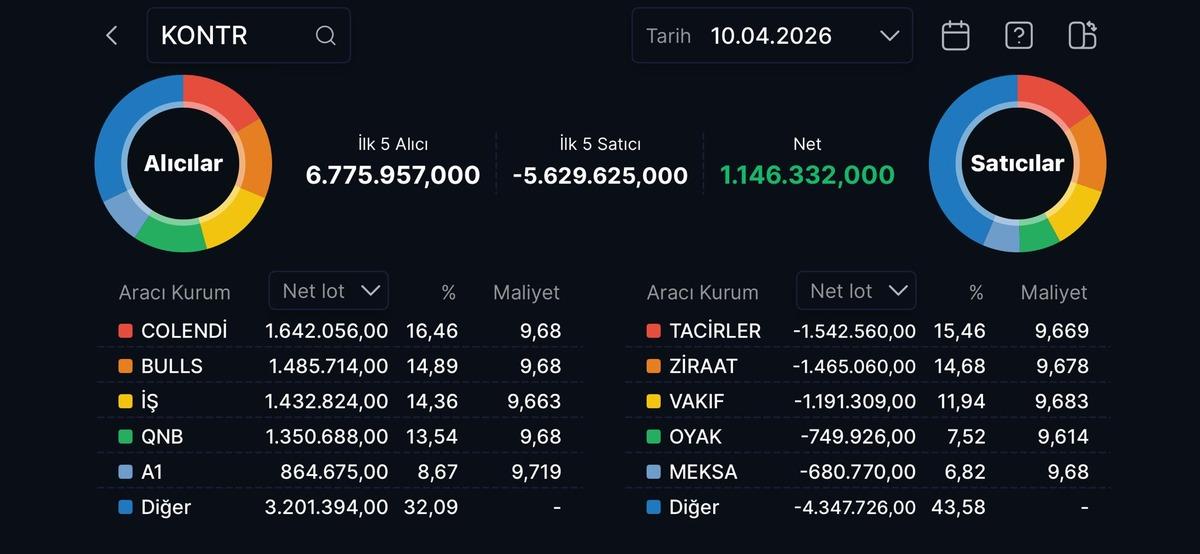The width and height of the screenshot is (1200, 554).
Task: Sort buyers by Maliyet column header
Action: click(x=526, y=293)
